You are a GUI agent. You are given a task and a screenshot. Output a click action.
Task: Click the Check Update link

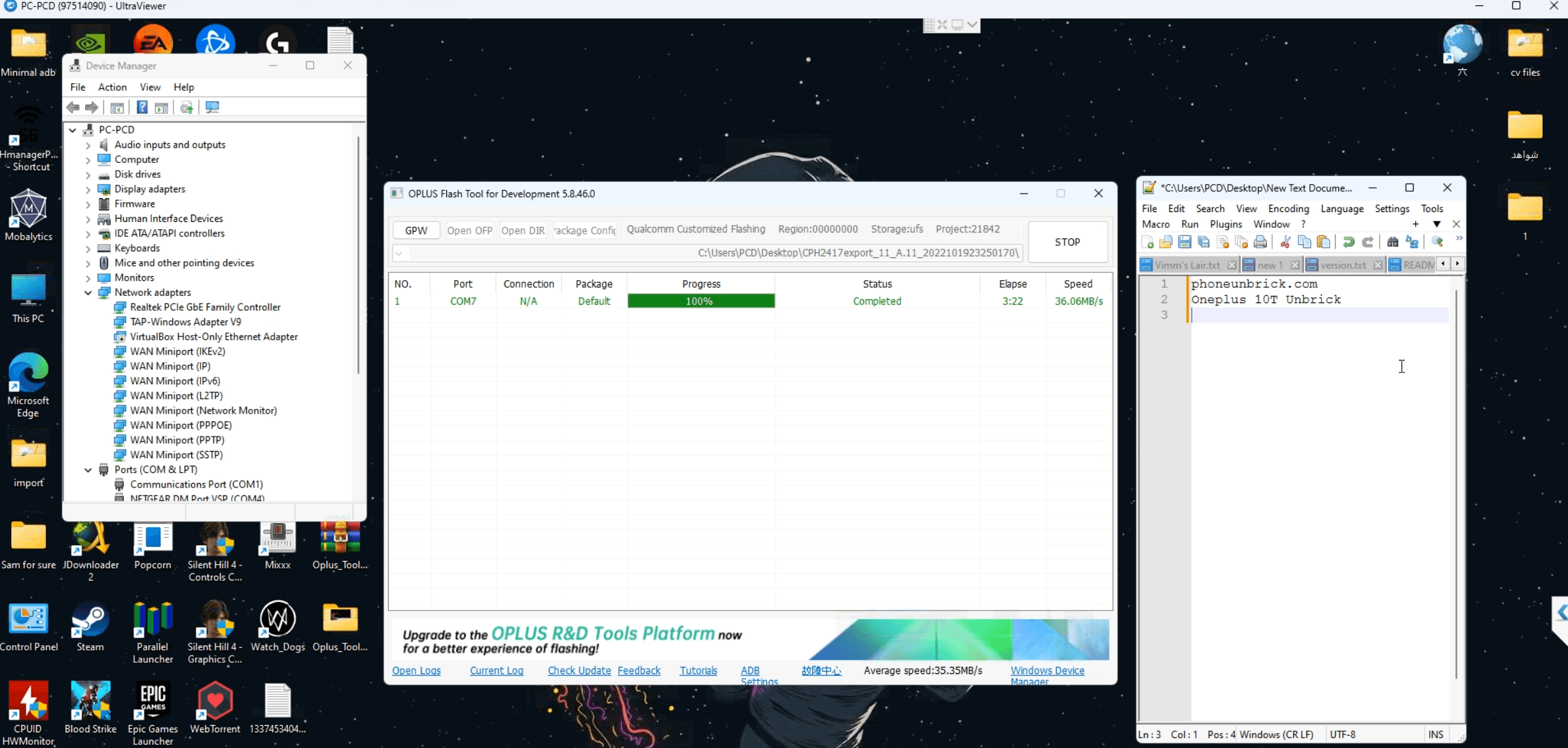[x=579, y=671]
